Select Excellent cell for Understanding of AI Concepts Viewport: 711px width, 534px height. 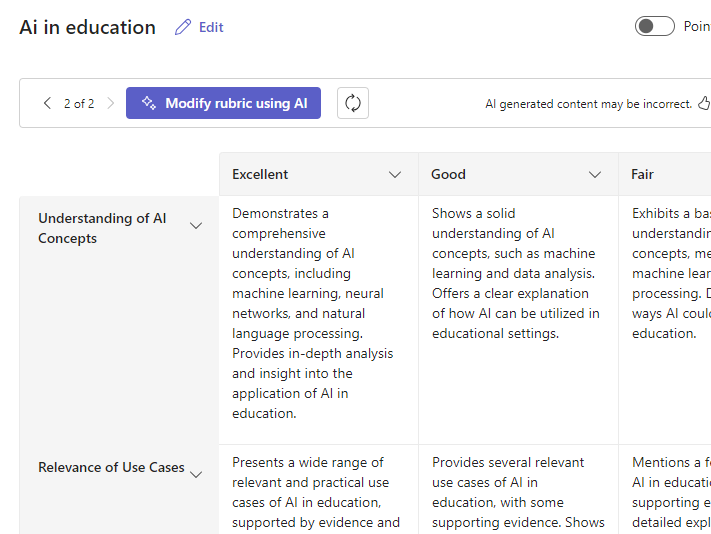(x=318, y=313)
